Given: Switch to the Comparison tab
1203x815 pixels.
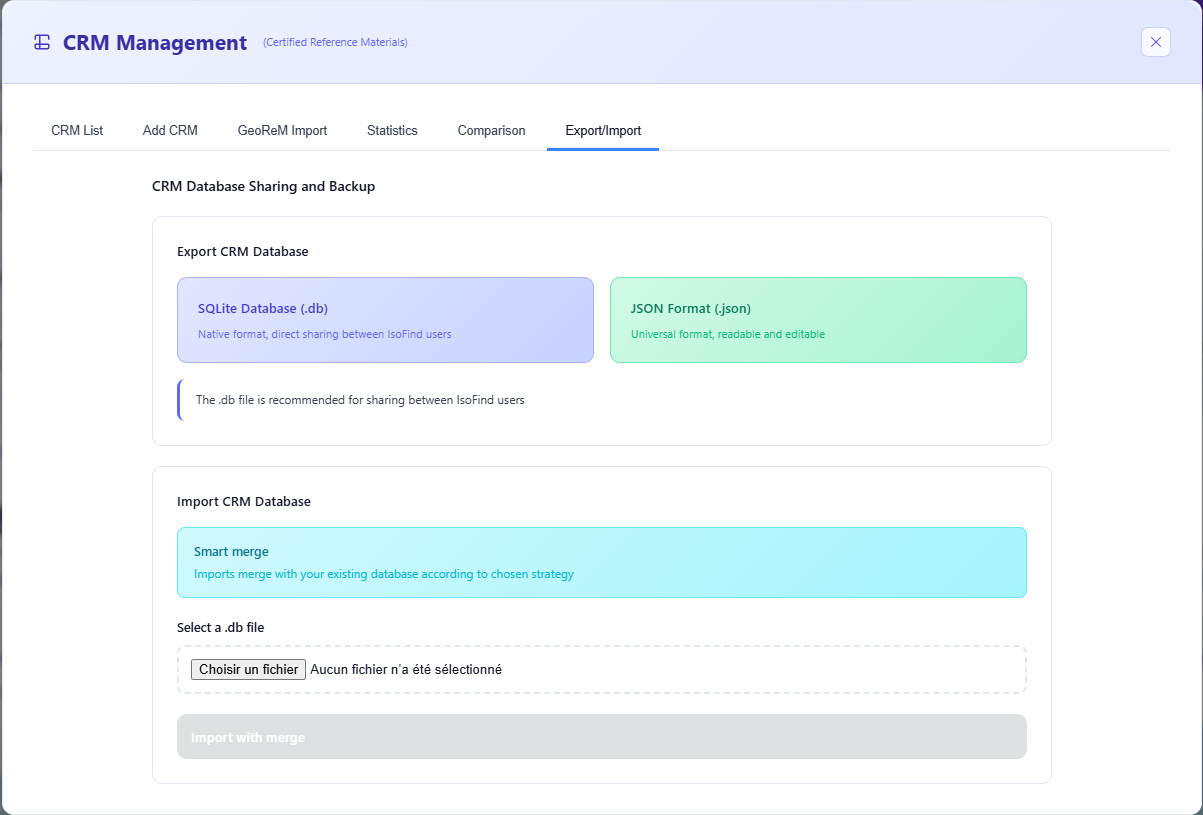Looking at the screenshot, I should click(x=491, y=130).
